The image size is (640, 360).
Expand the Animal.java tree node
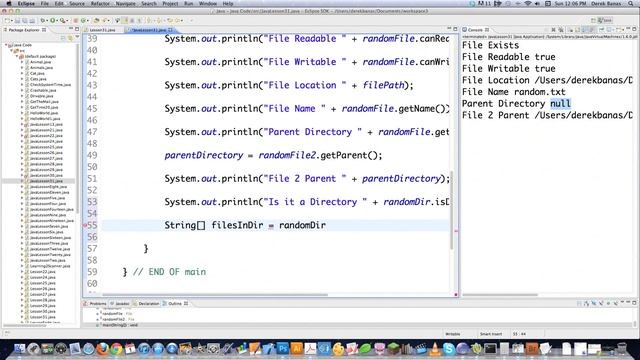tap(22, 62)
